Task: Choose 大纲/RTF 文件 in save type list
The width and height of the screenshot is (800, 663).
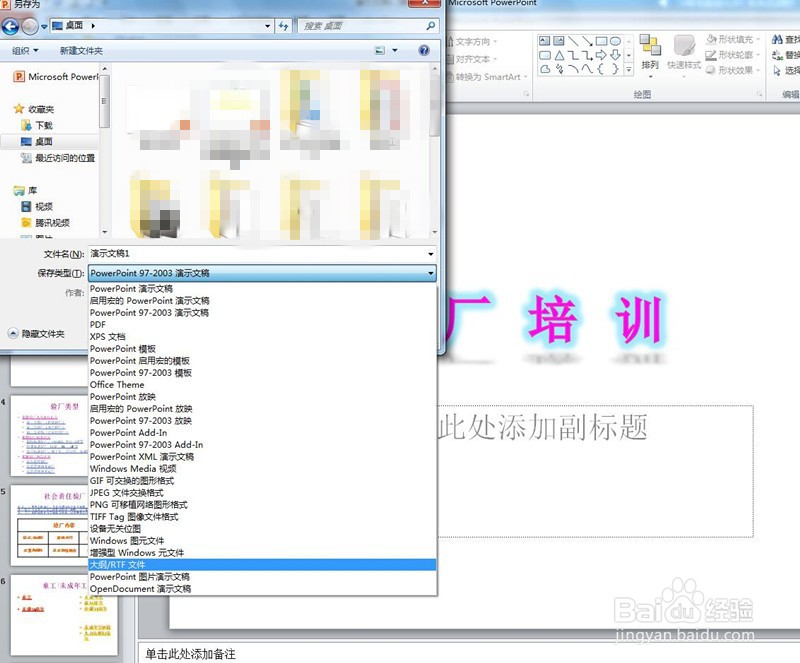Action: pos(263,564)
